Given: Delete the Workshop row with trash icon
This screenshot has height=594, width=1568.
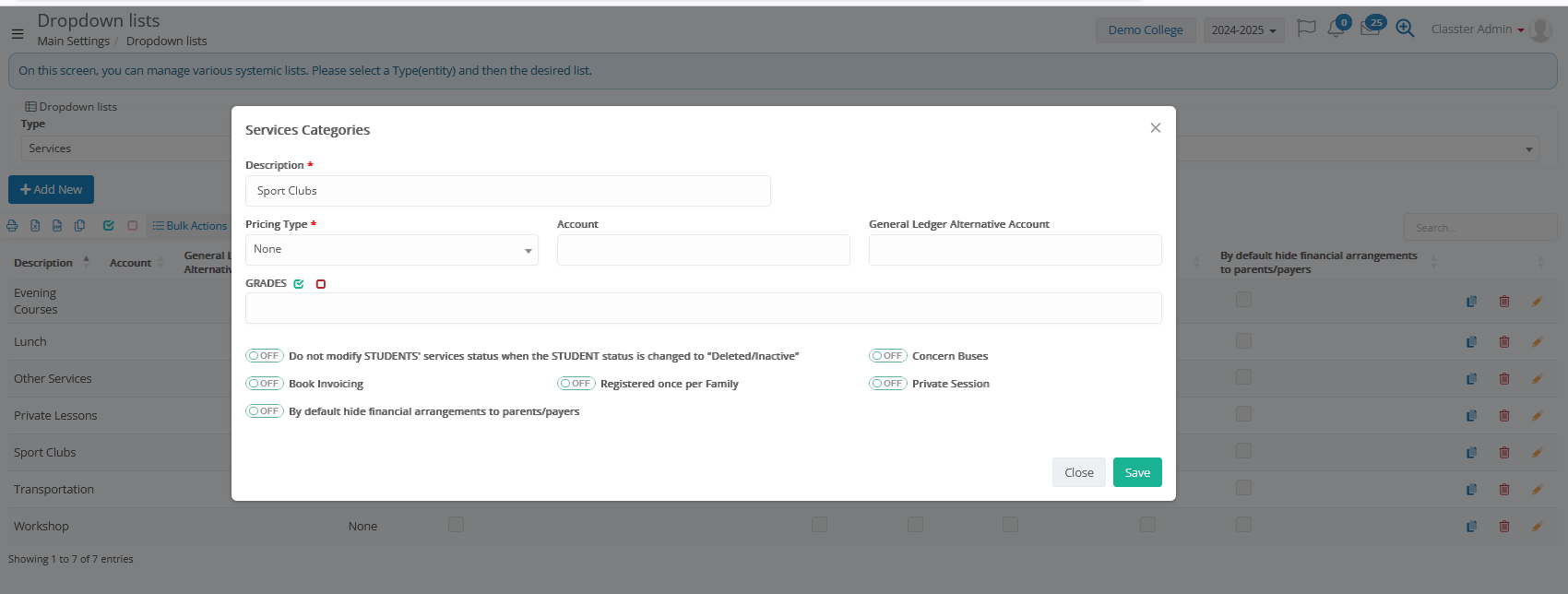Looking at the screenshot, I should [1504, 527].
